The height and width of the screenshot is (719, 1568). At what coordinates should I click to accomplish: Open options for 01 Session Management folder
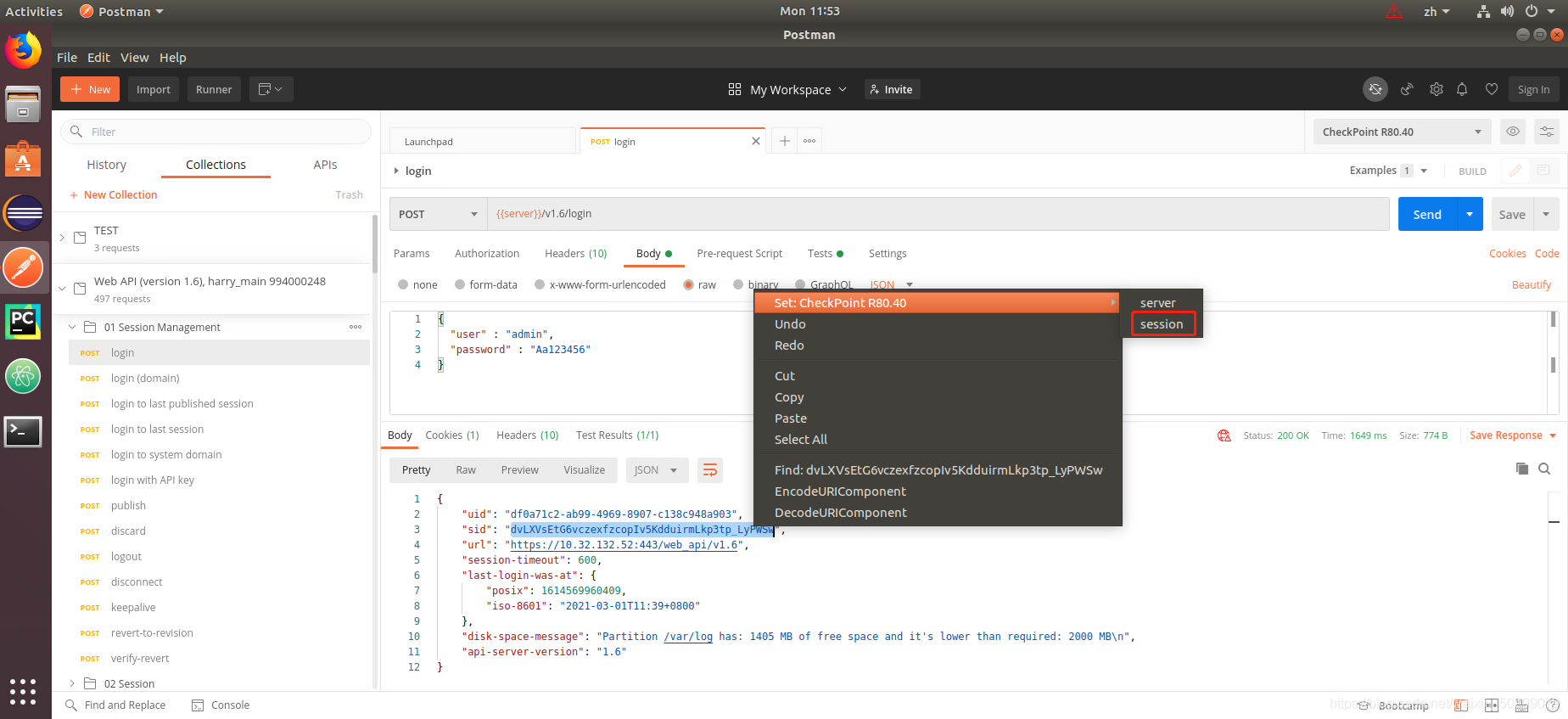[356, 327]
